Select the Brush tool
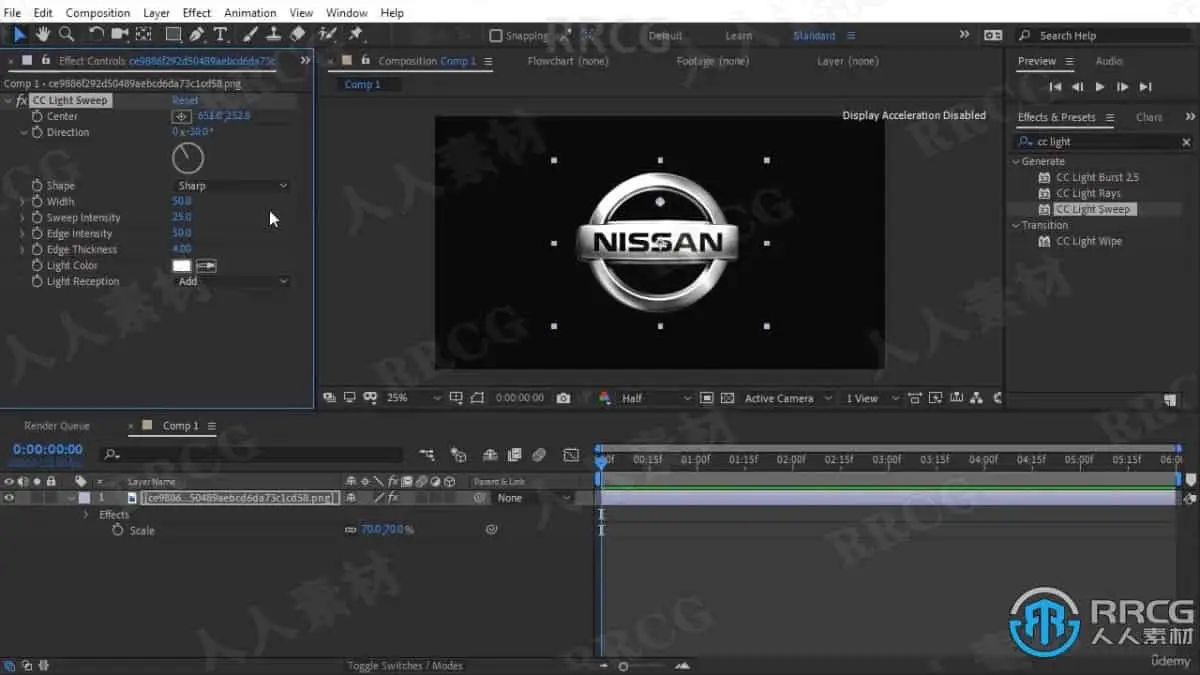 pyautogui.click(x=251, y=34)
